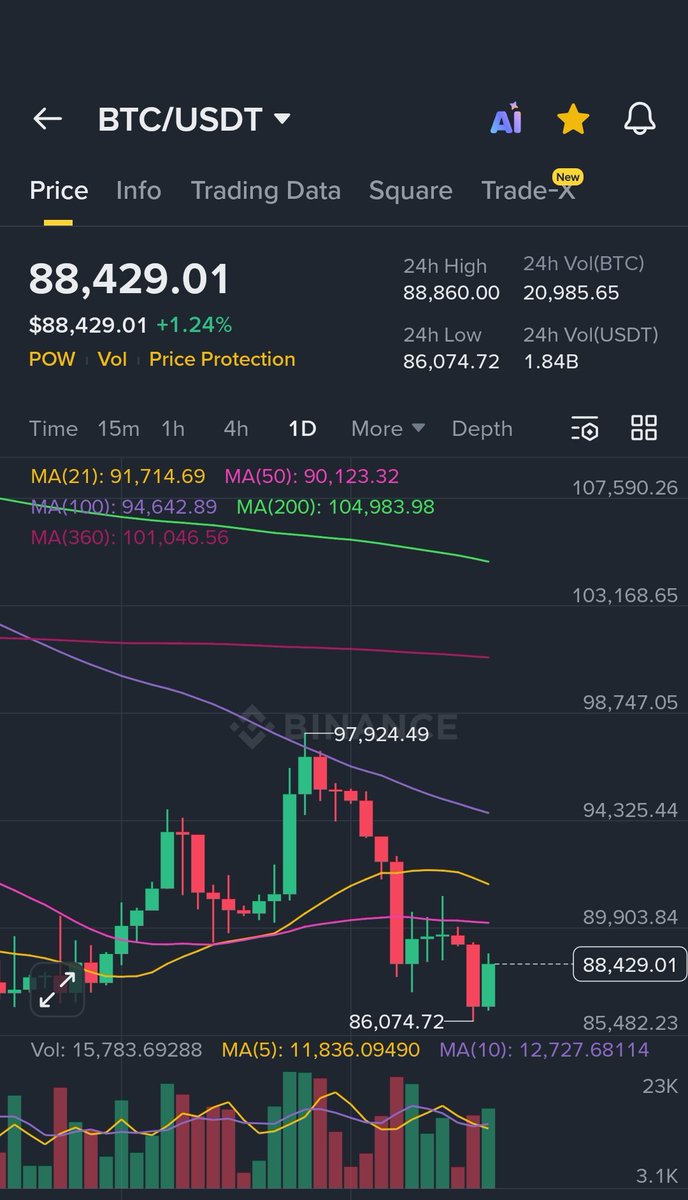Tap the +1.24% change value
The width and height of the screenshot is (688, 1200).
(194, 325)
